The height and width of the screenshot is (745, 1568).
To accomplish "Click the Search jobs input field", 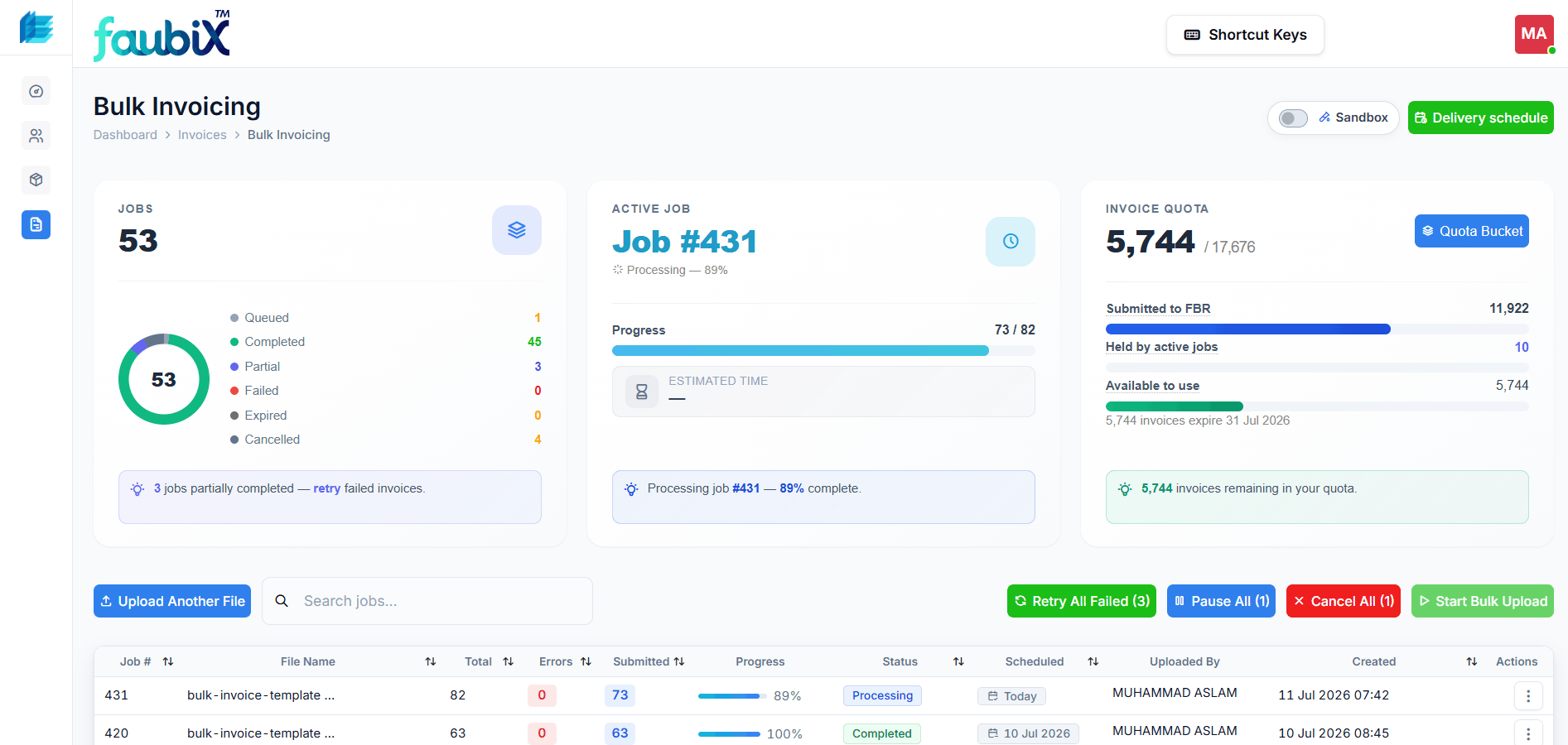I will [427, 601].
